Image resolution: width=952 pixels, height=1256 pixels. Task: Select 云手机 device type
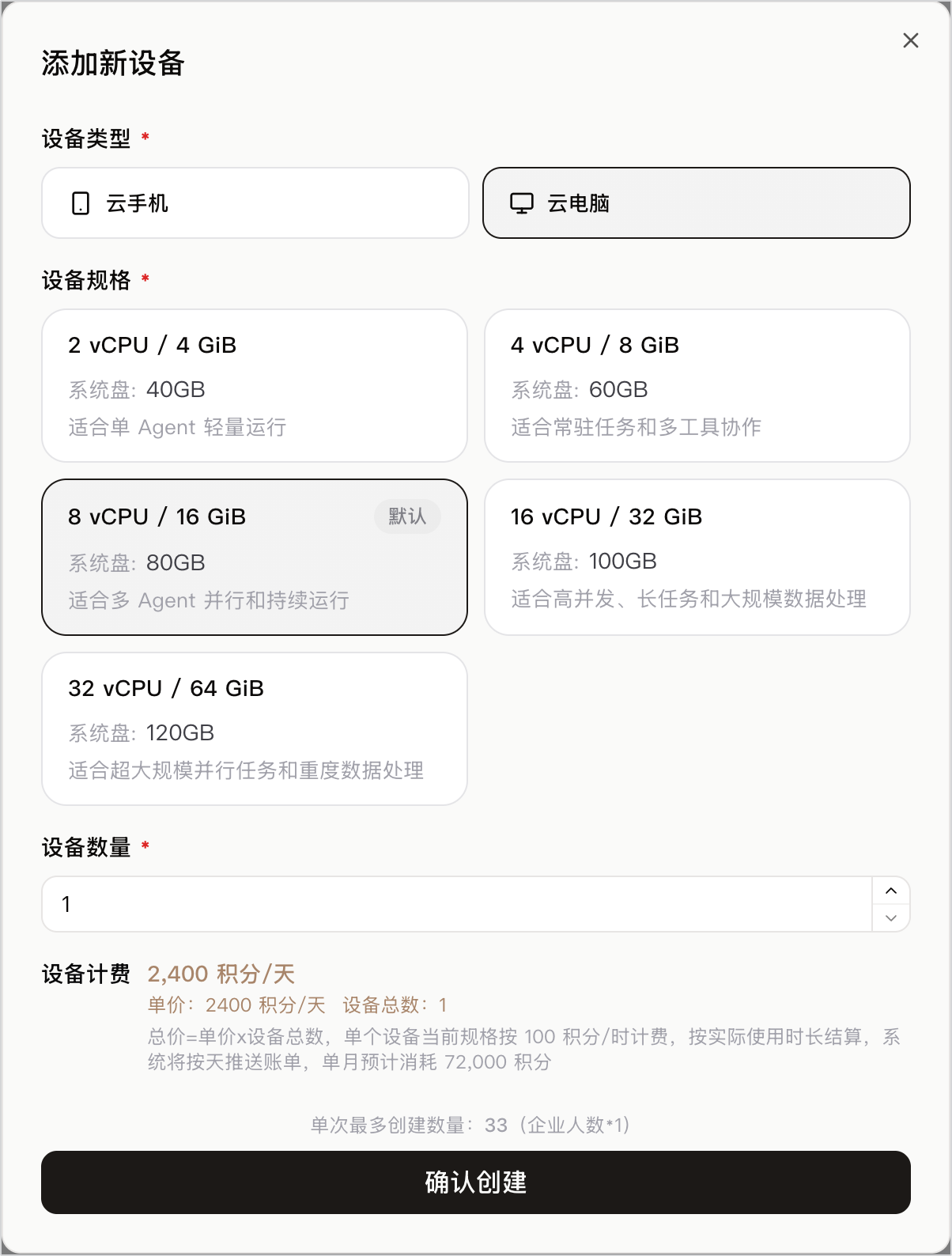pos(255,202)
